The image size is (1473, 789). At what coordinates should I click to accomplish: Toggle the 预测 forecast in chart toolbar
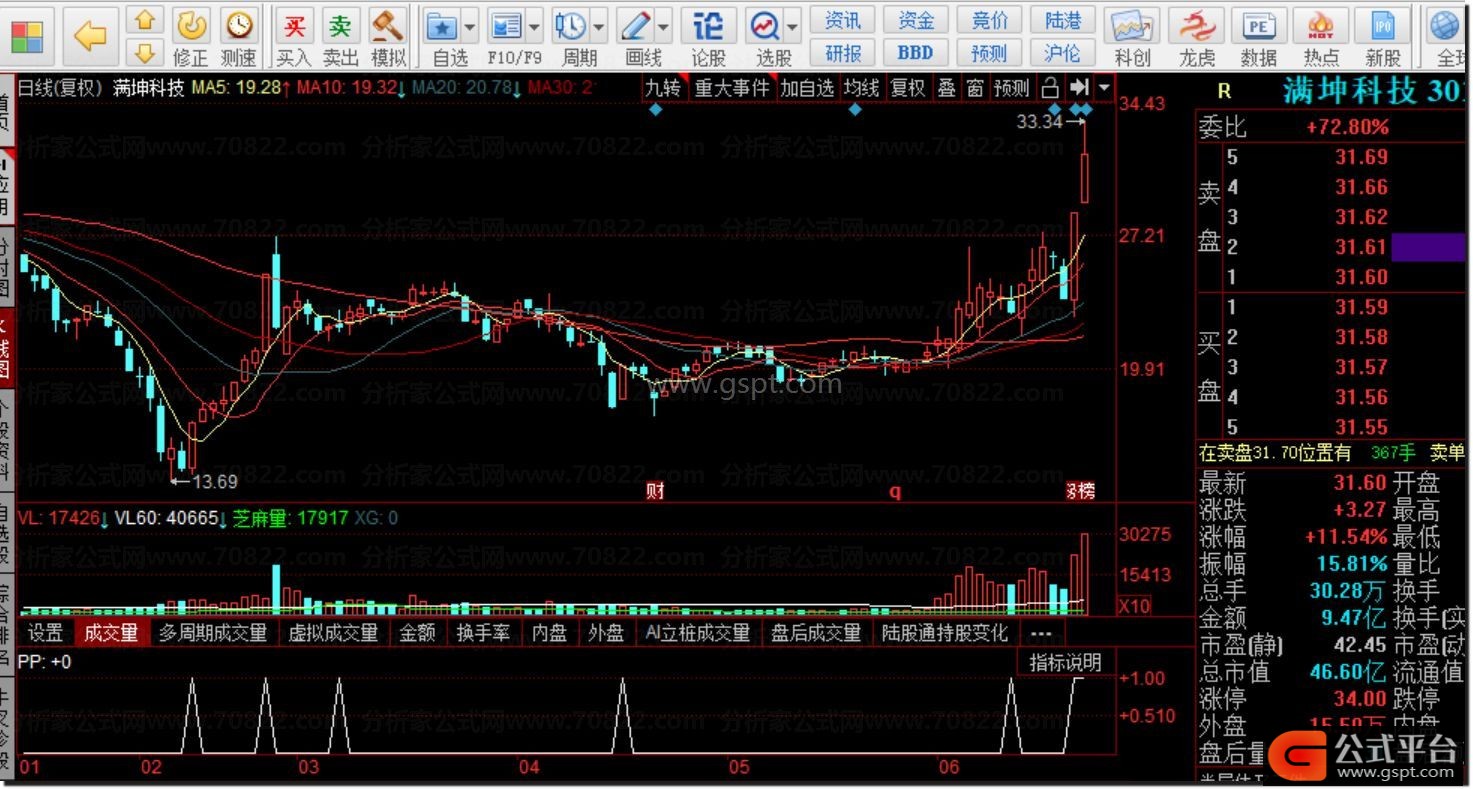point(1012,88)
